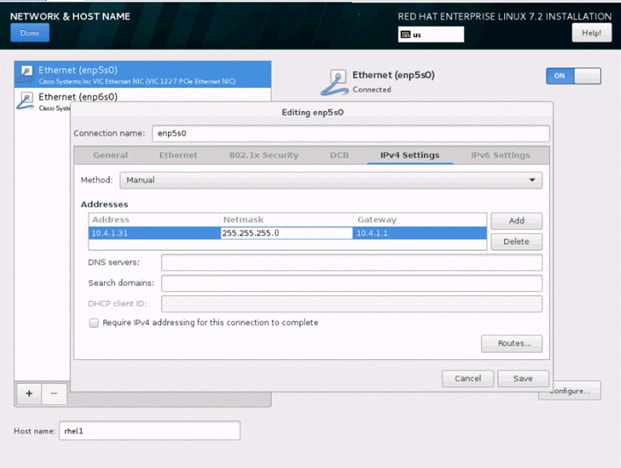Click the large Ethernet connected icon
The image size is (621, 468).
(x=335, y=82)
